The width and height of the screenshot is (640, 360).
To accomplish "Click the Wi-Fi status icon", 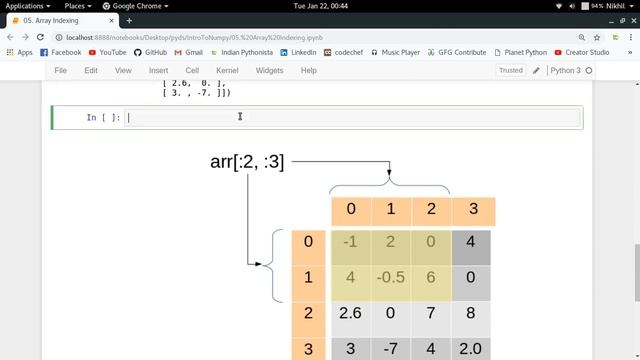I will 559,6.
